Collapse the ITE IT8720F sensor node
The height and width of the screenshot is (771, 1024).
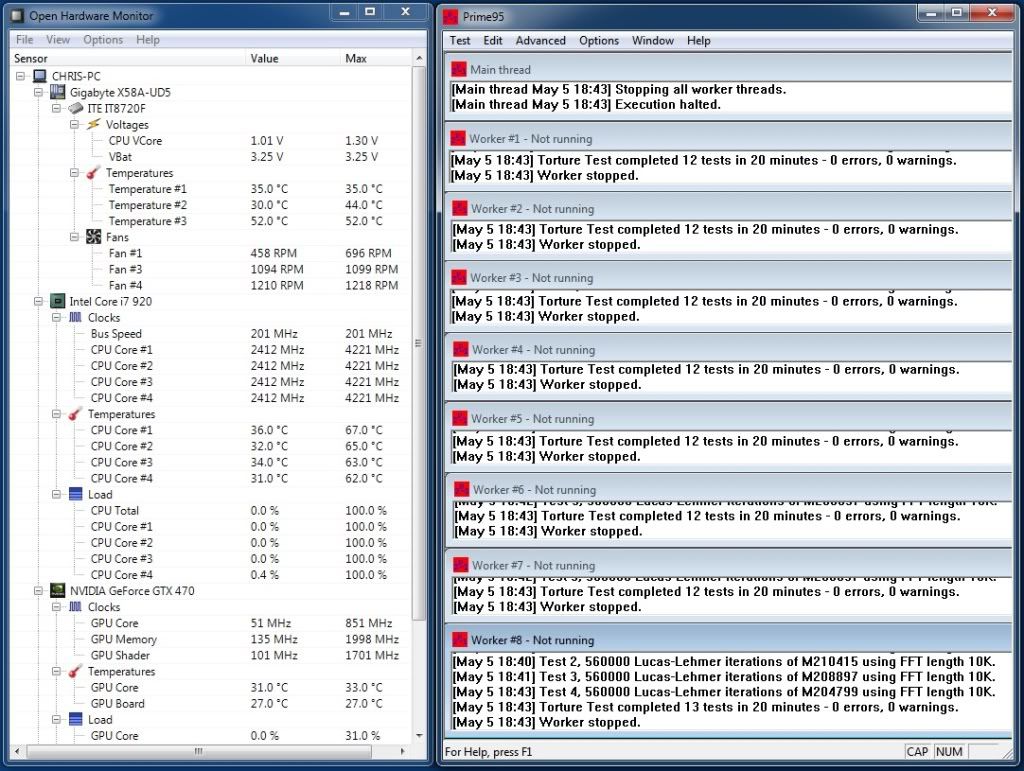(x=57, y=108)
